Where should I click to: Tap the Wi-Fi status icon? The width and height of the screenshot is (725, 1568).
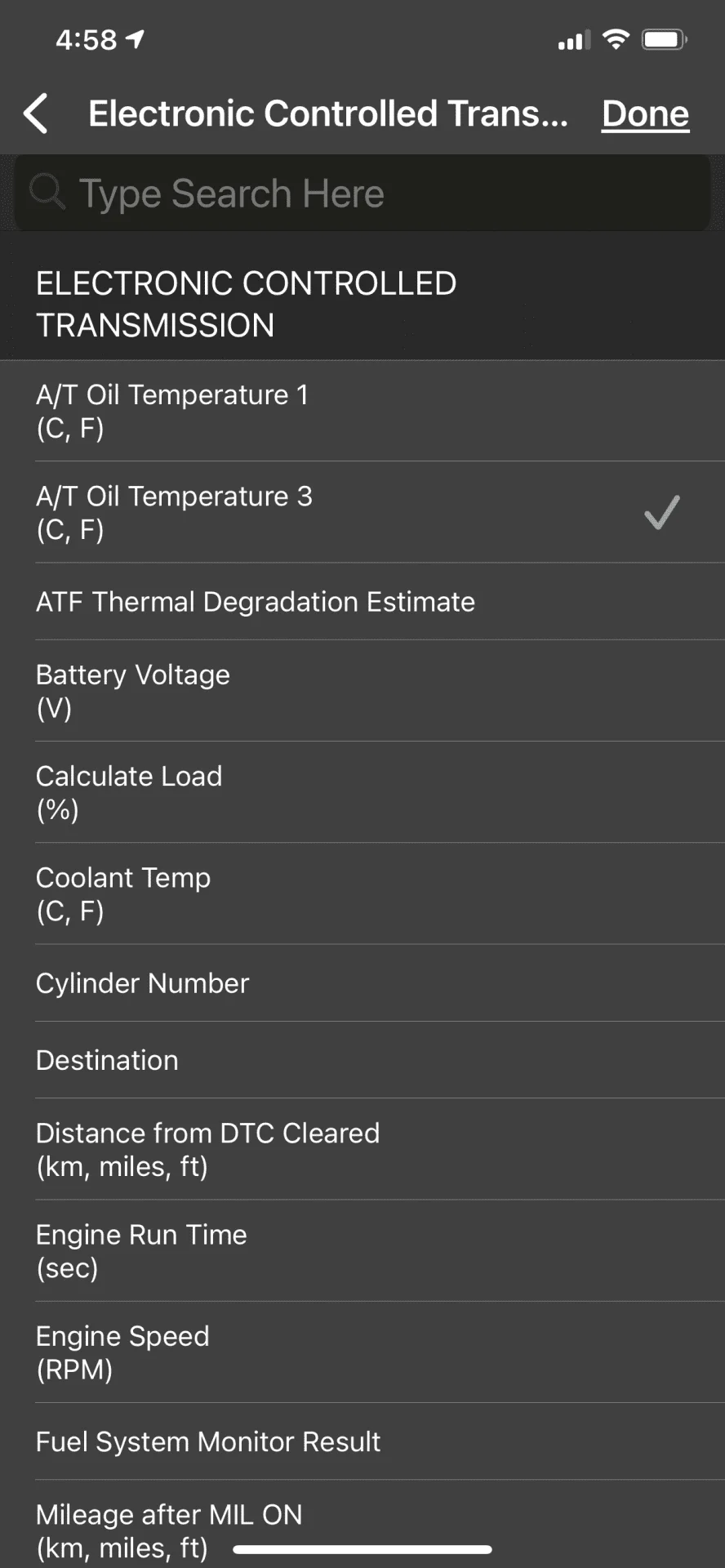pyautogui.click(x=616, y=39)
